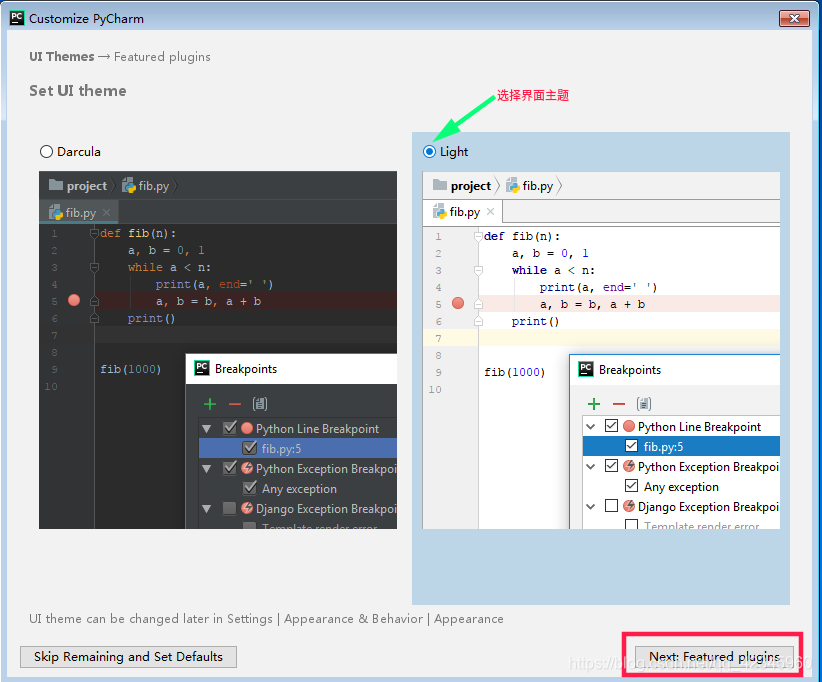Click the Darcula preview project folder icon
The height and width of the screenshot is (682, 822).
tap(56, 185)
